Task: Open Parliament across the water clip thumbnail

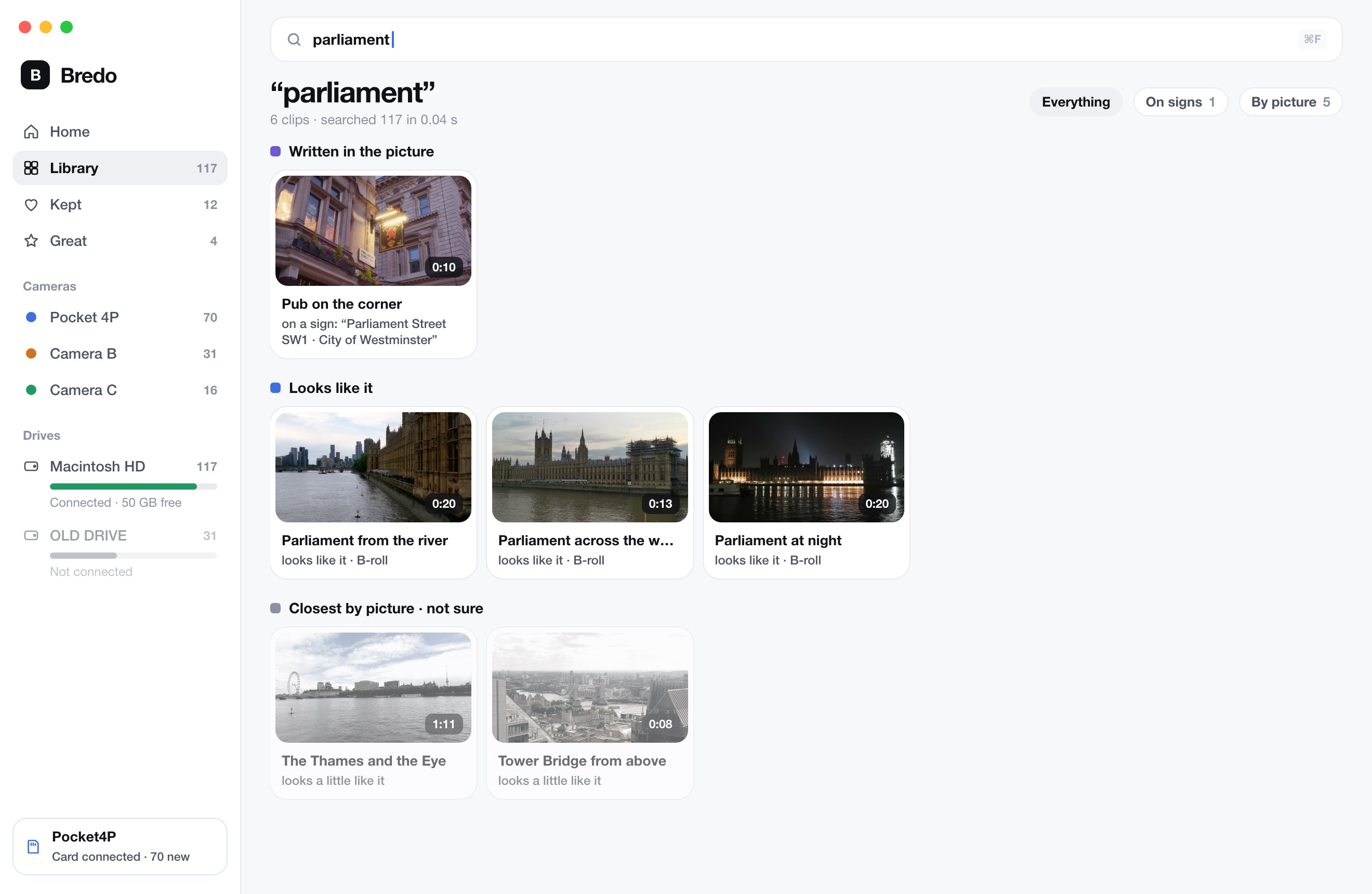Action: [590, 467]
